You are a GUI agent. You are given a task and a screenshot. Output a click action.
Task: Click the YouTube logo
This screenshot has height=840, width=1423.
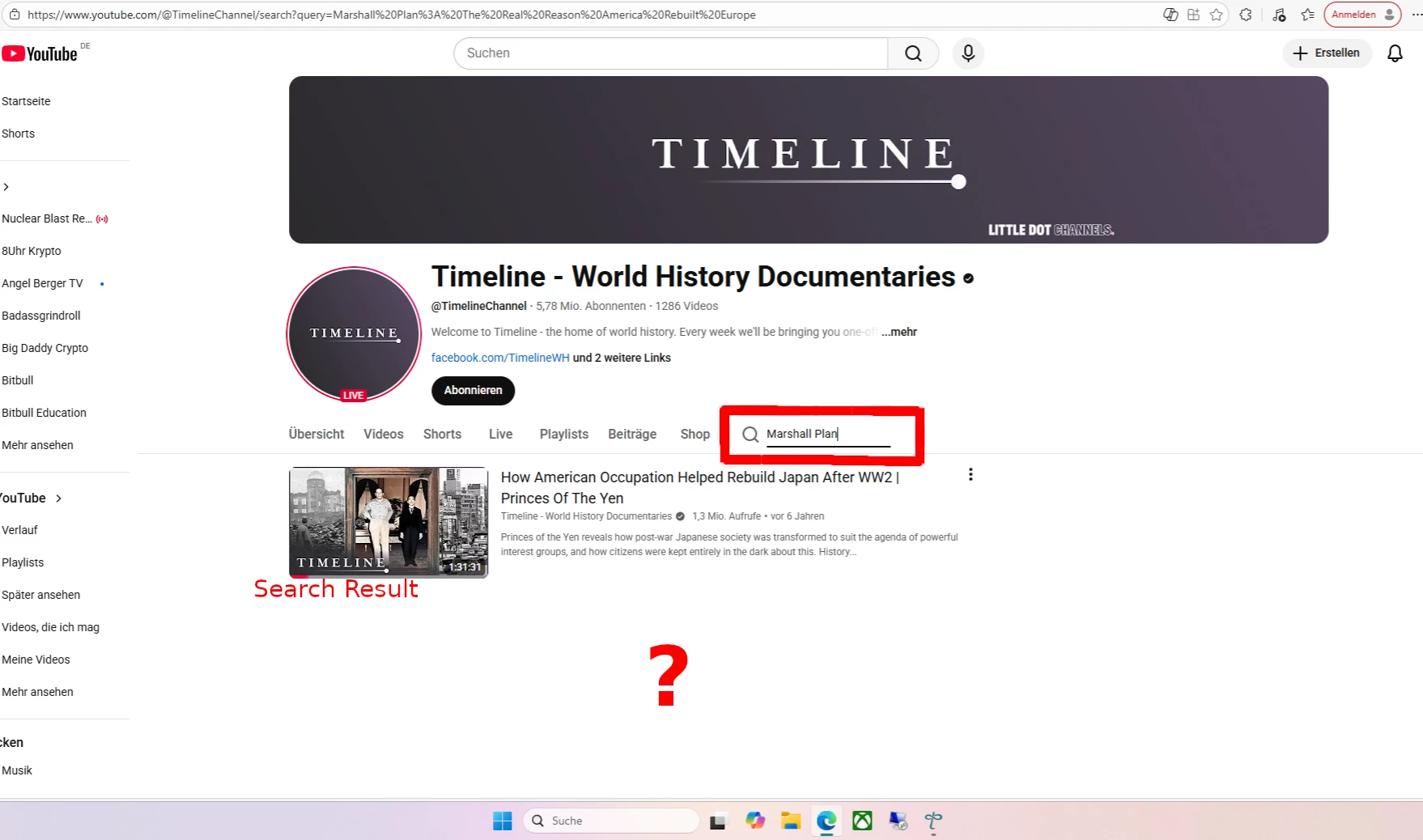[40, 53]
